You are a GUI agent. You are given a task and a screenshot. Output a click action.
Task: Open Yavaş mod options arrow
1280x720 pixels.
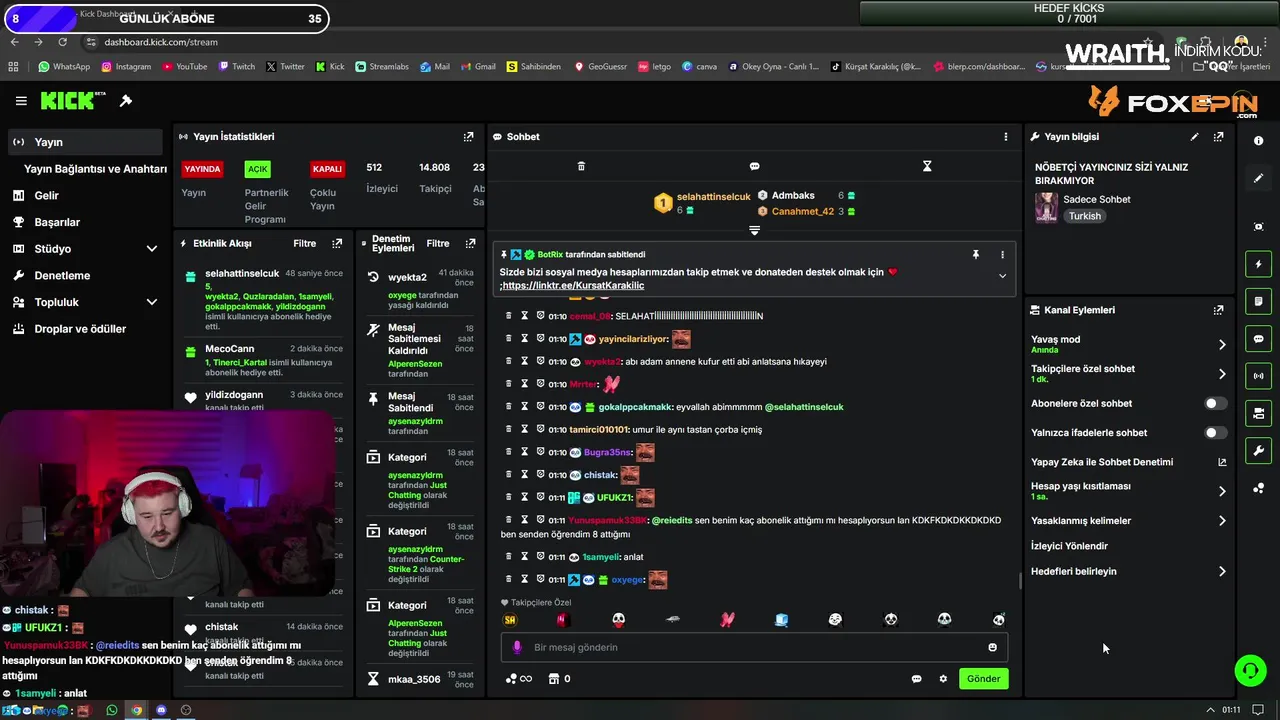[x=1221, y=345]
